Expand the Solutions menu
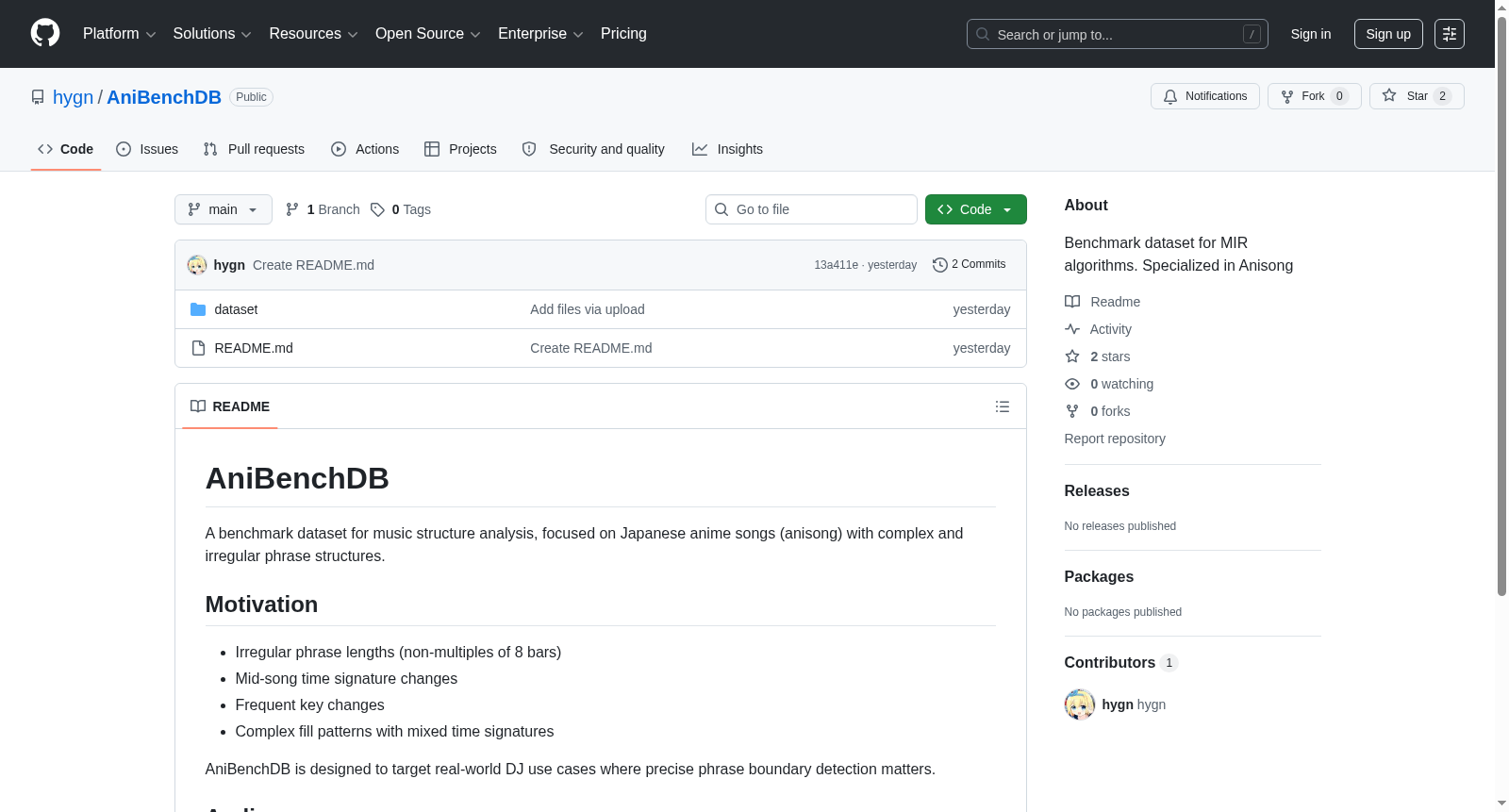Viewport: 1509px width, 812px height. (212, 34)
